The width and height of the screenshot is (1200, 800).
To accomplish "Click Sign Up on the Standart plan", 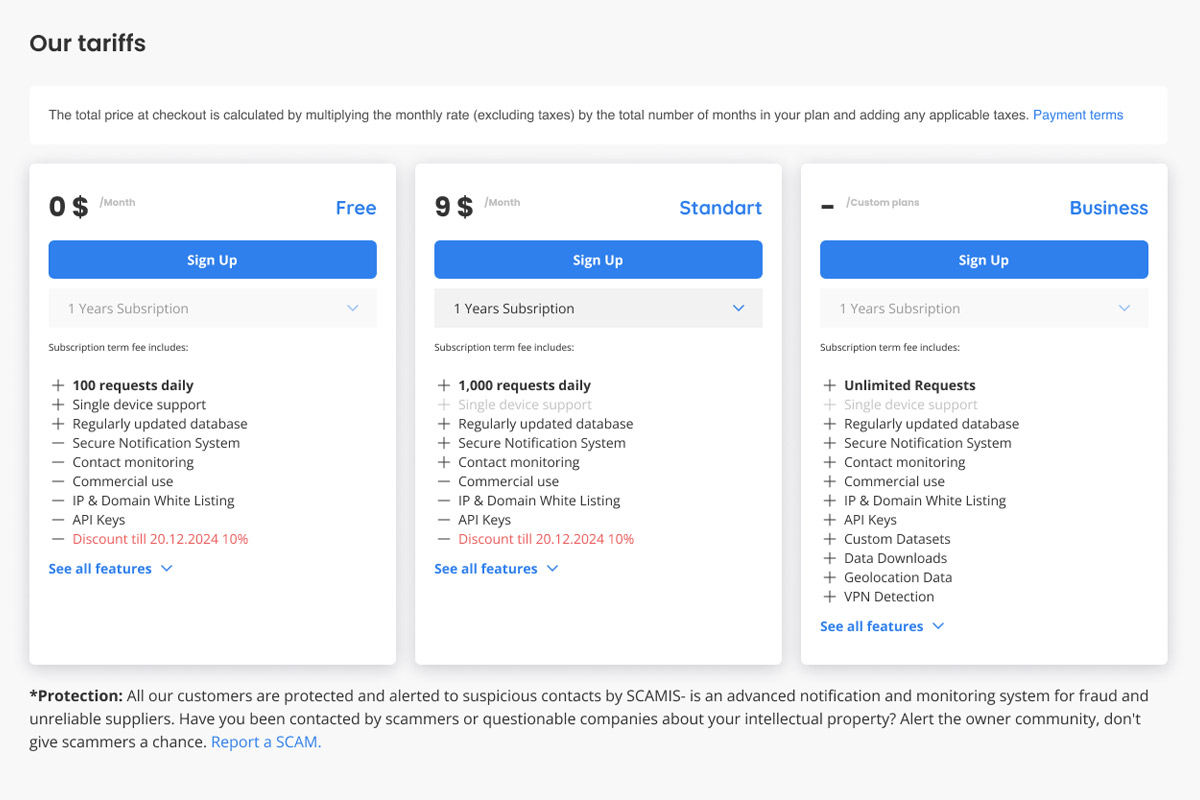I will pos(598,260).
